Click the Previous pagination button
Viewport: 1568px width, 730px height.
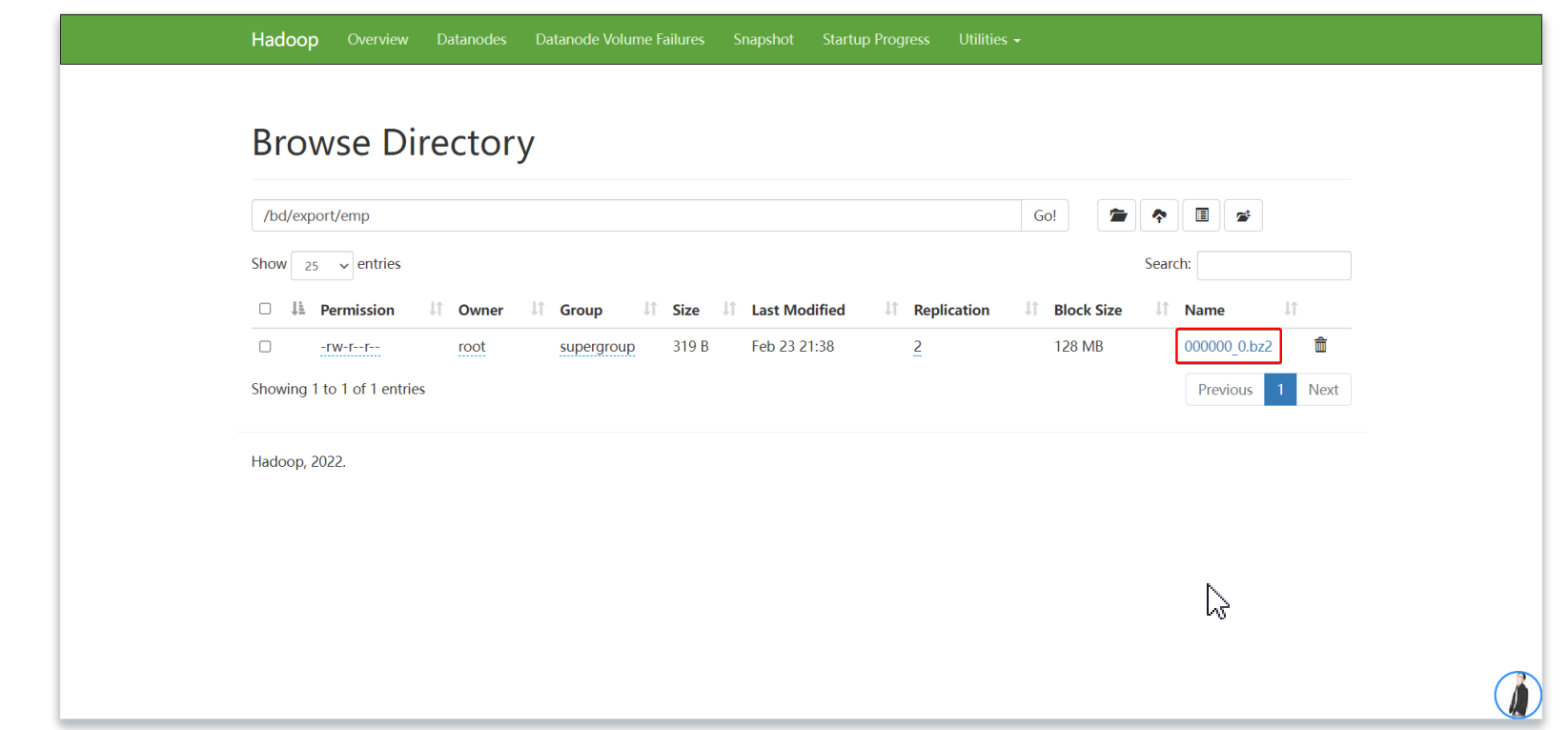click(1225, 389)
